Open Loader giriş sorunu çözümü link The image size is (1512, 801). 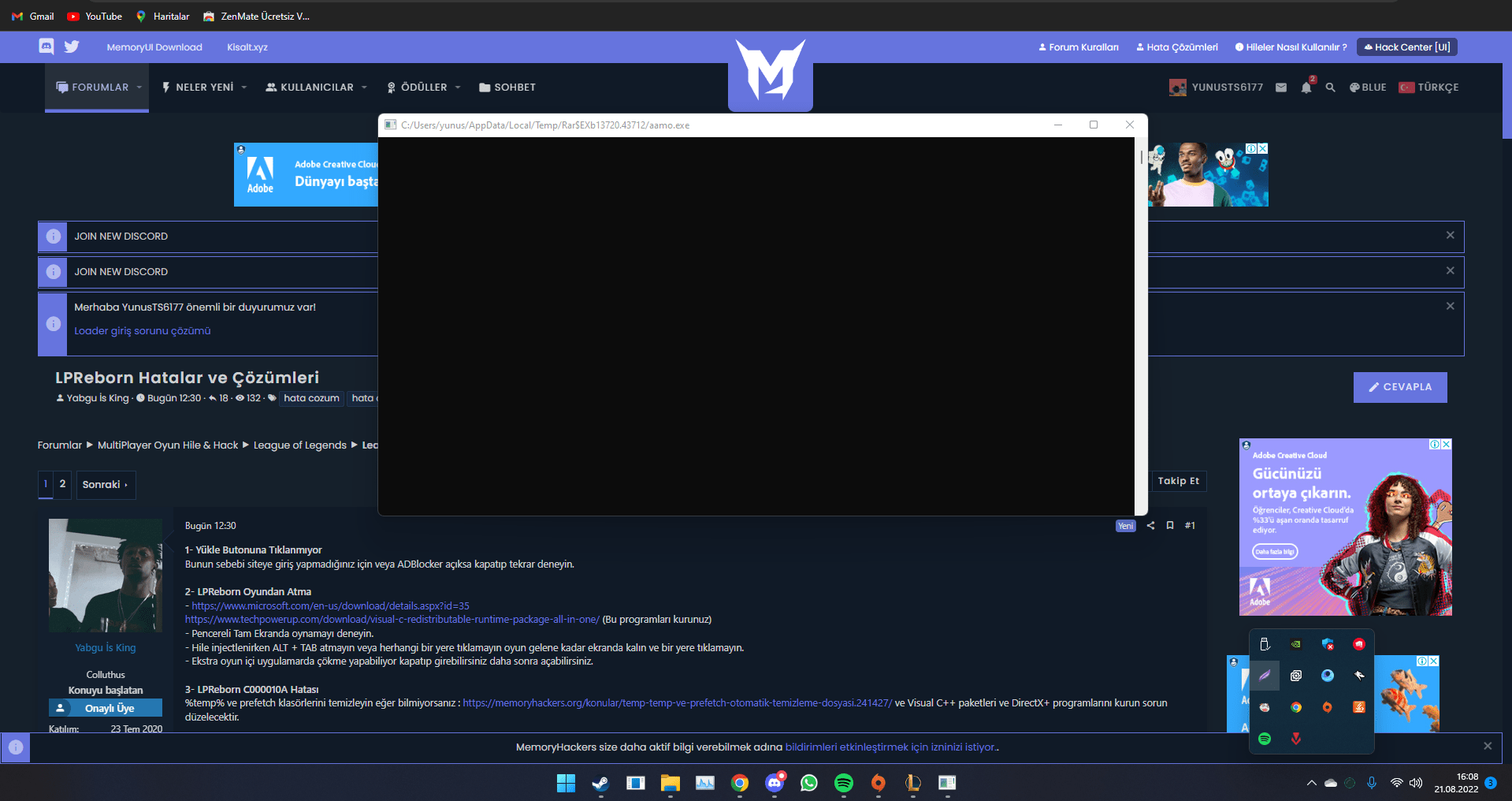click(x=143, y=331)
